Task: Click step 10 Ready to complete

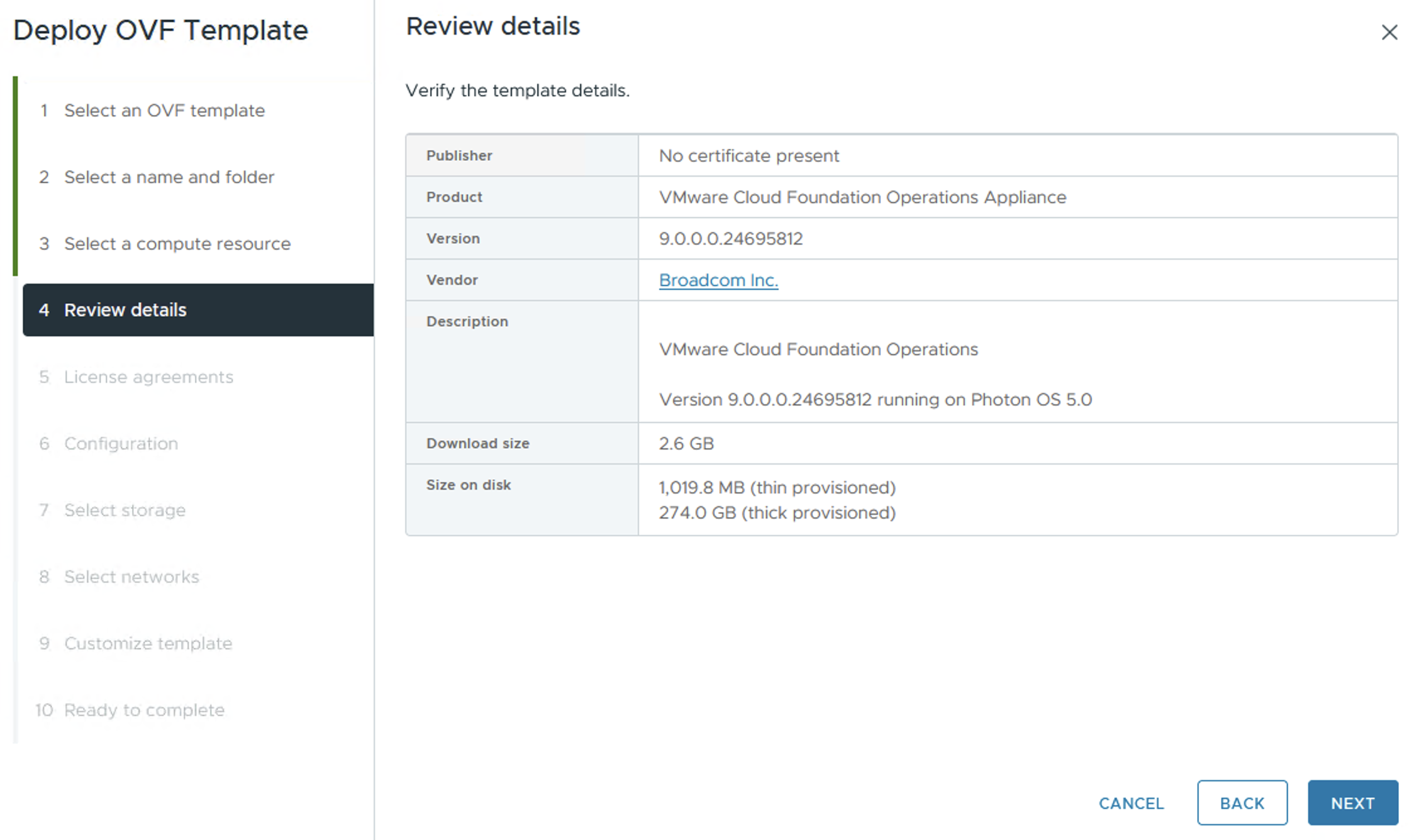Action: click(144, 710)
